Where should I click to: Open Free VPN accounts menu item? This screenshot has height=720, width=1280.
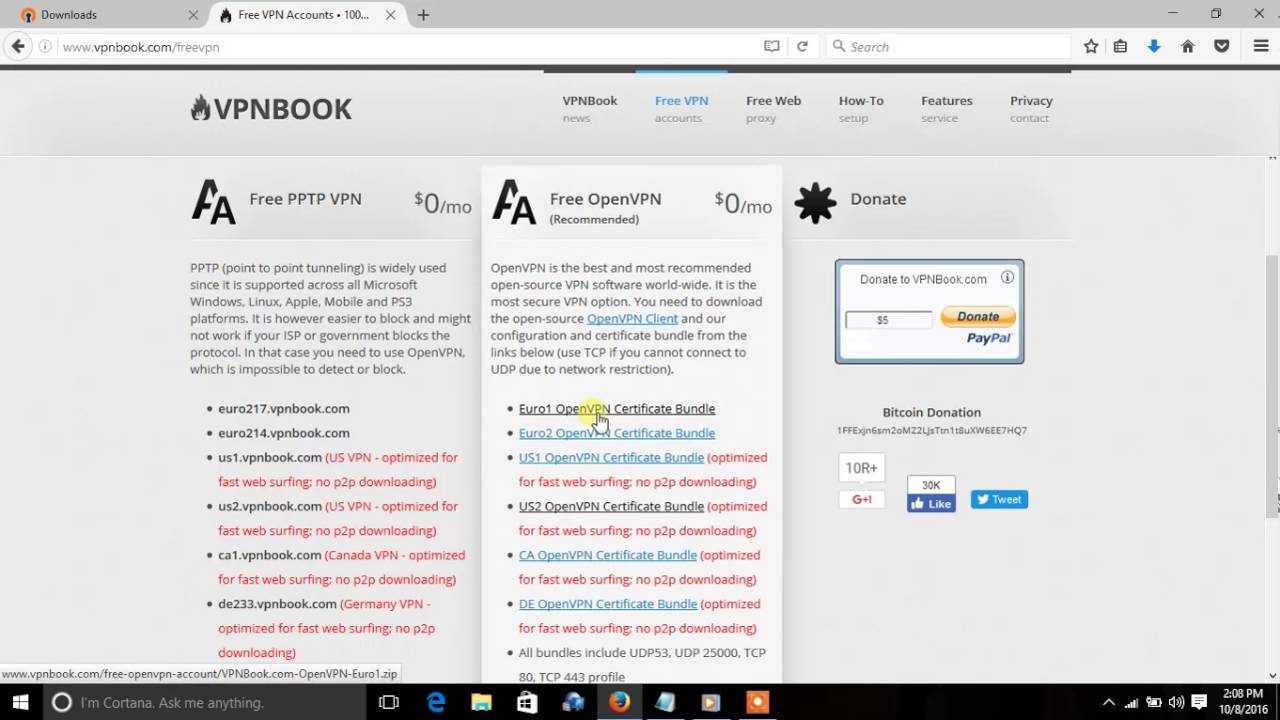click(x=681, y=109)
